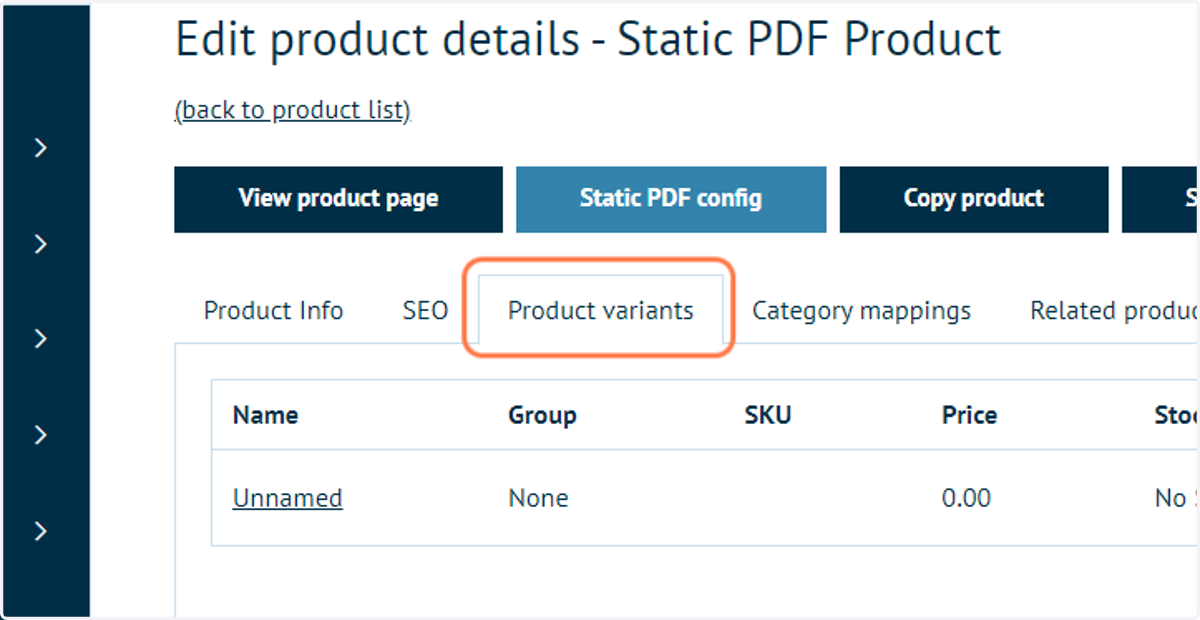Select the Product variants tab
Image resolution: width=1200 pixels, height=620 pixels.
pyautogui.click(x=600, y=311)
